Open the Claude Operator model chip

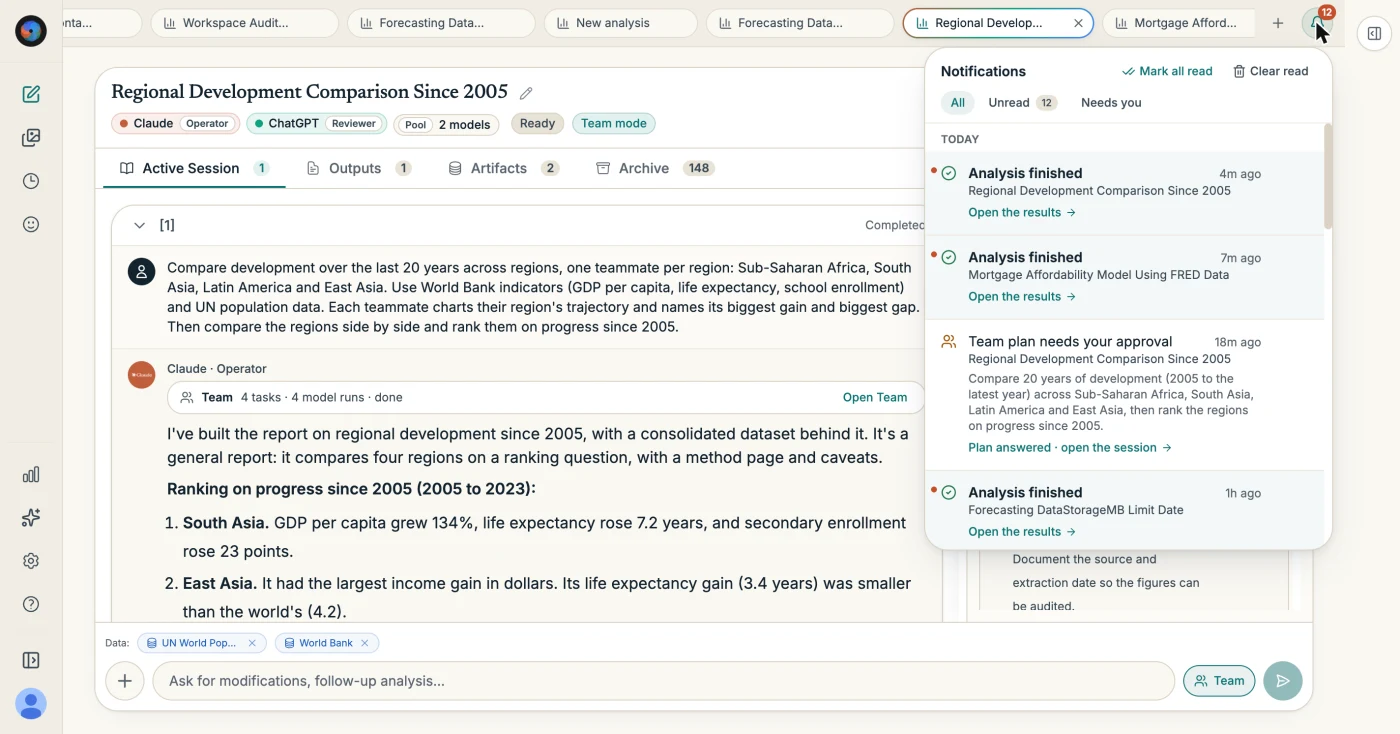tap(175, 124)
